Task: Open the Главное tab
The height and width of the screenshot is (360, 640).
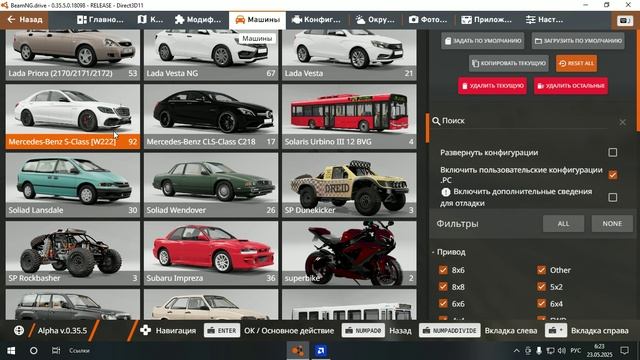Action: tap(100, 20)
